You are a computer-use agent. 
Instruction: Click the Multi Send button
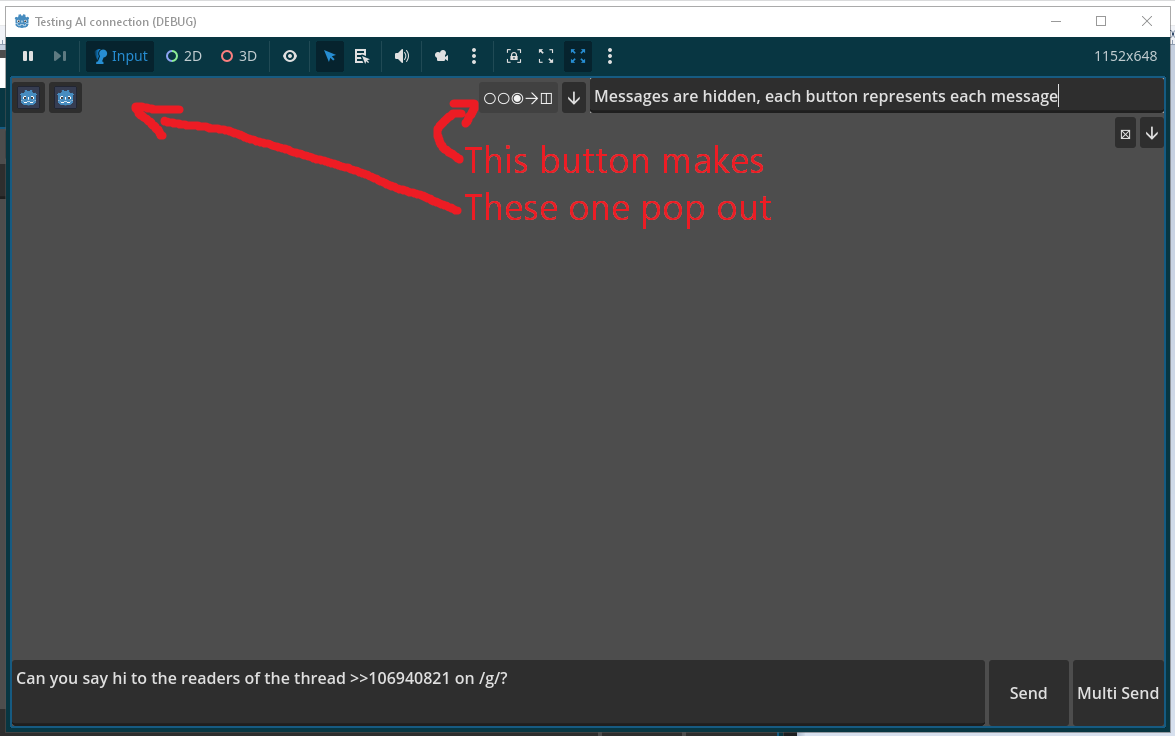point(1117,693)
